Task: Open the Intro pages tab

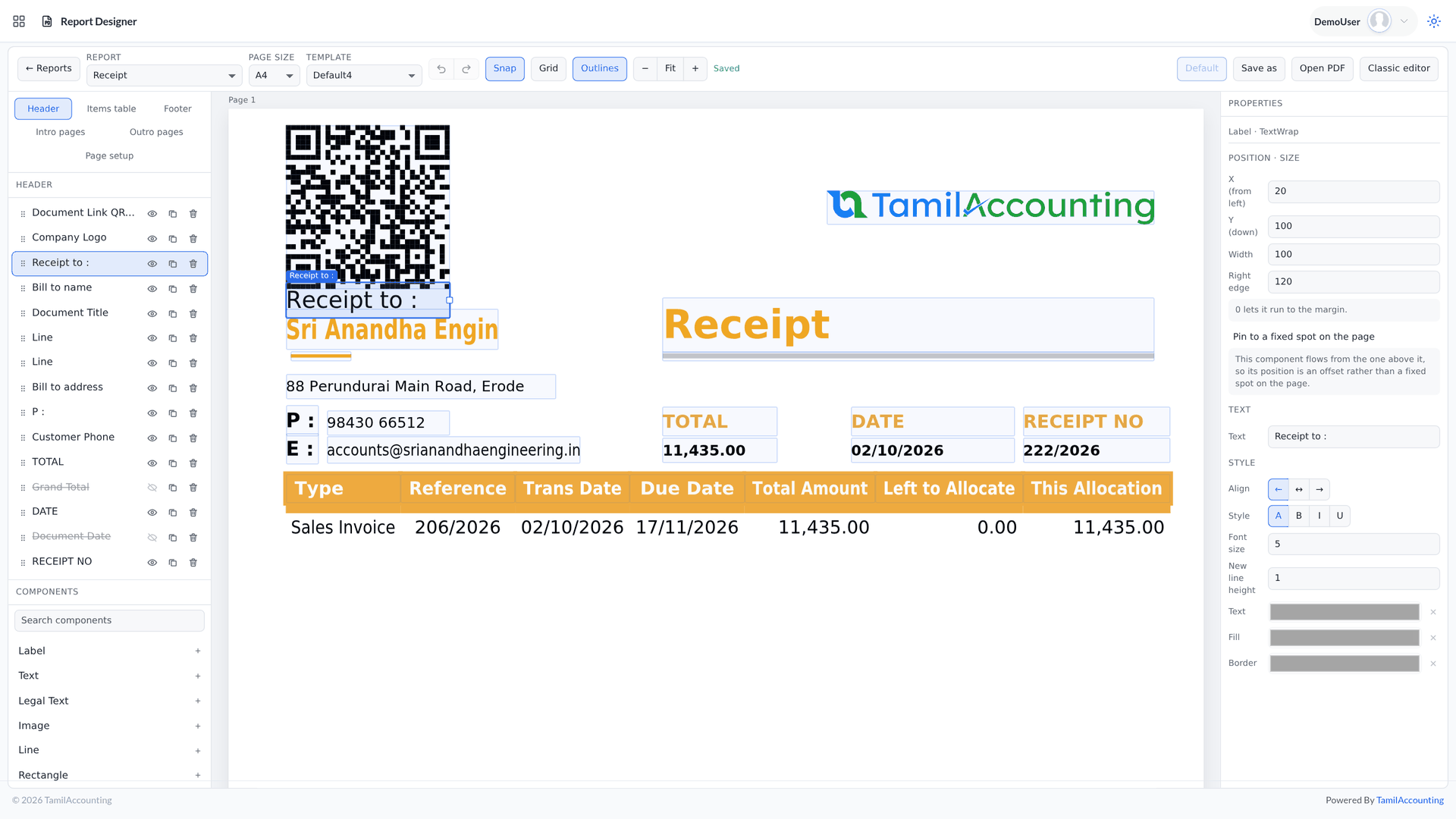Action: [x=61, y=132]
